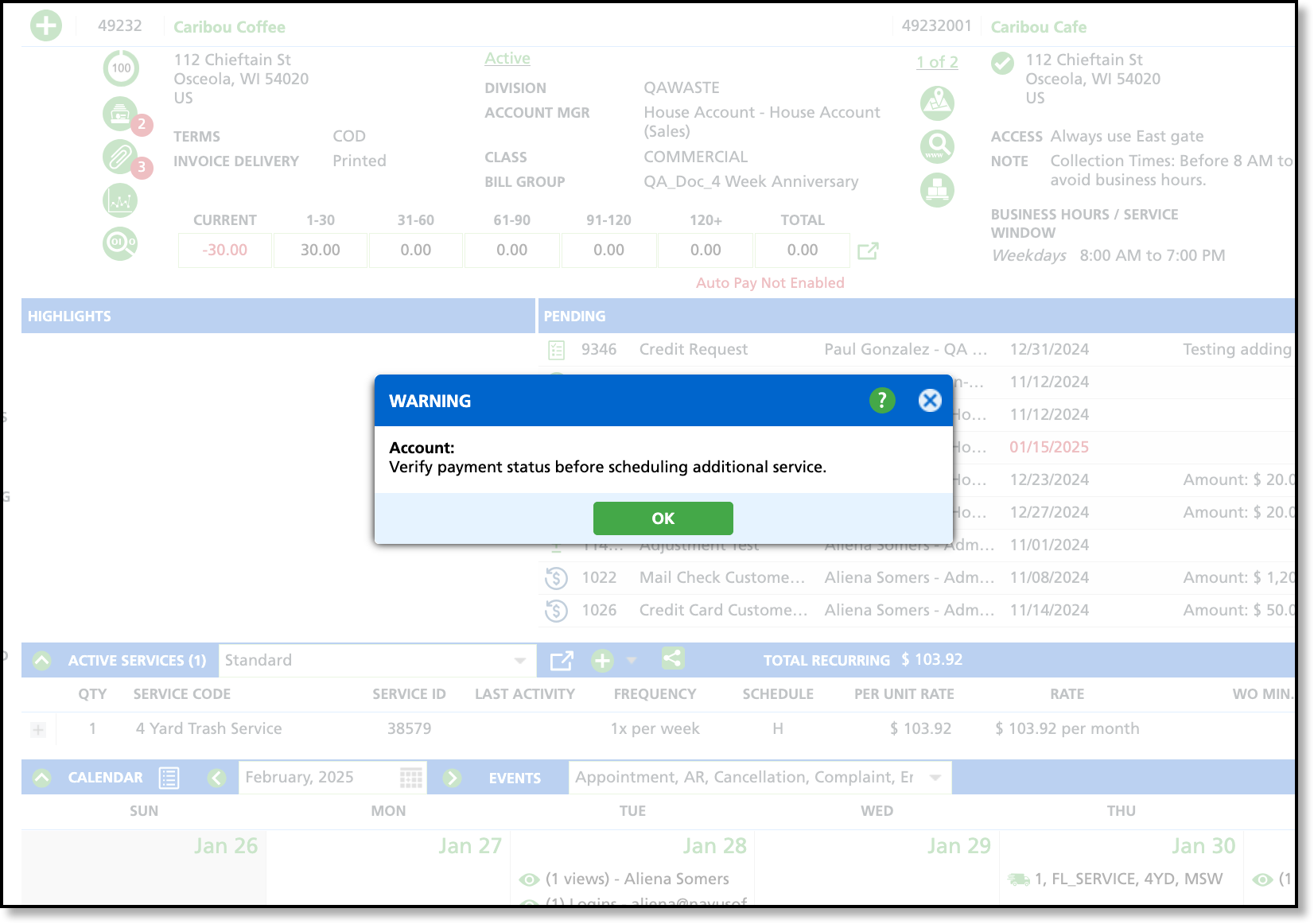
Task: Open the Standard services view dropdown
Action: click(377, 661)
